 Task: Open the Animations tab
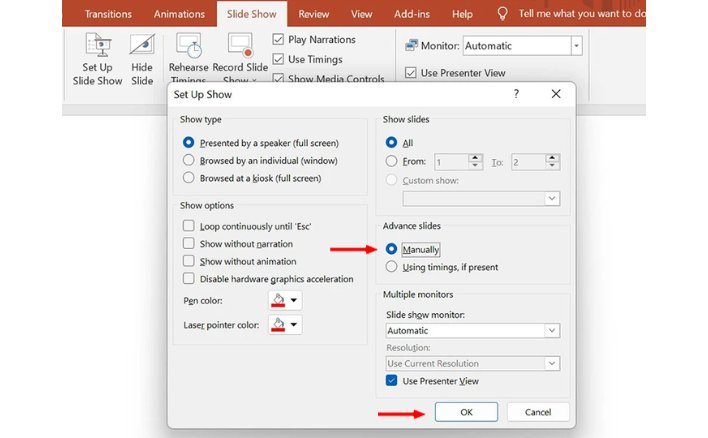click(x=179, y=14)
